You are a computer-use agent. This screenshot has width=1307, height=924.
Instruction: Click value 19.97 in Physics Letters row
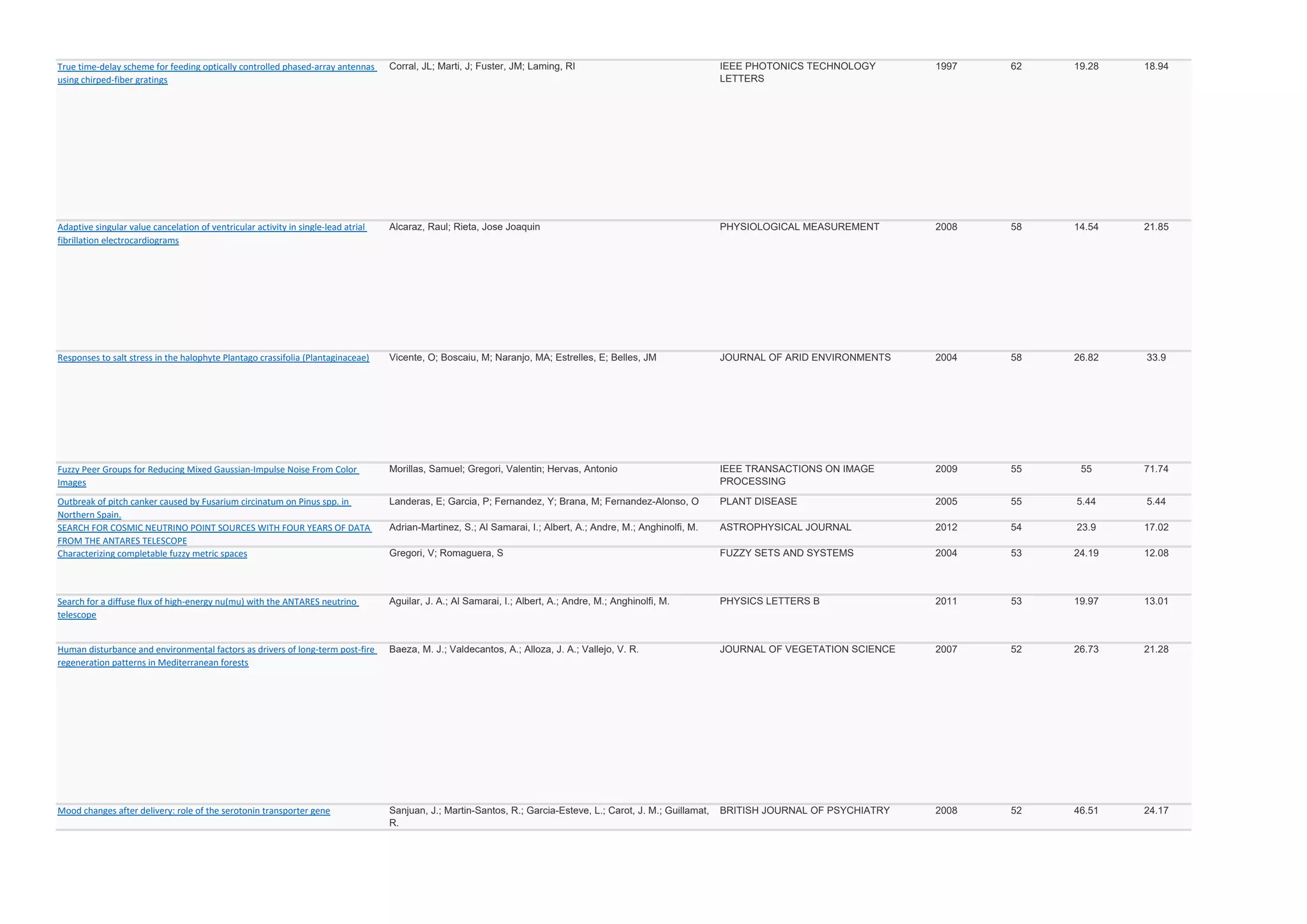pos(1086,601)
